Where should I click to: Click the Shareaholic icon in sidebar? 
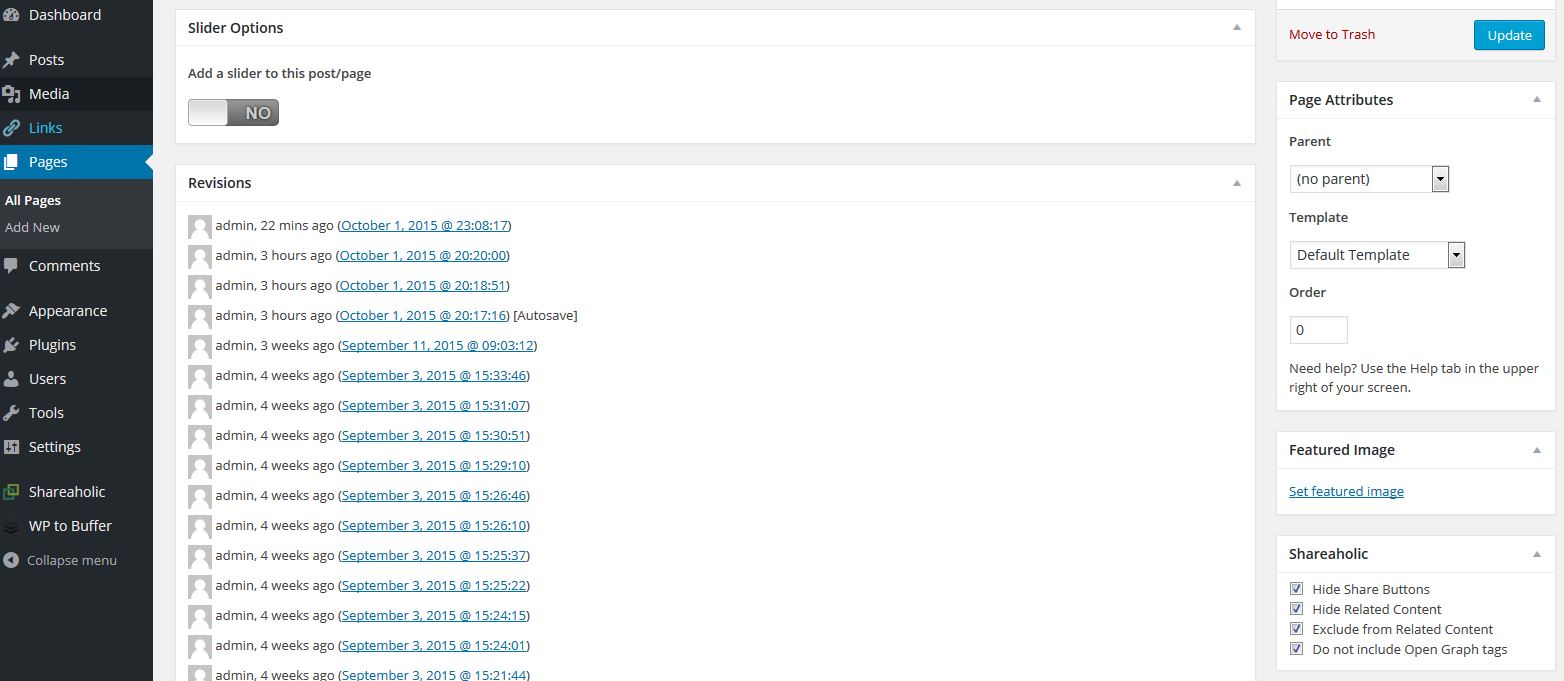(12, 492)
